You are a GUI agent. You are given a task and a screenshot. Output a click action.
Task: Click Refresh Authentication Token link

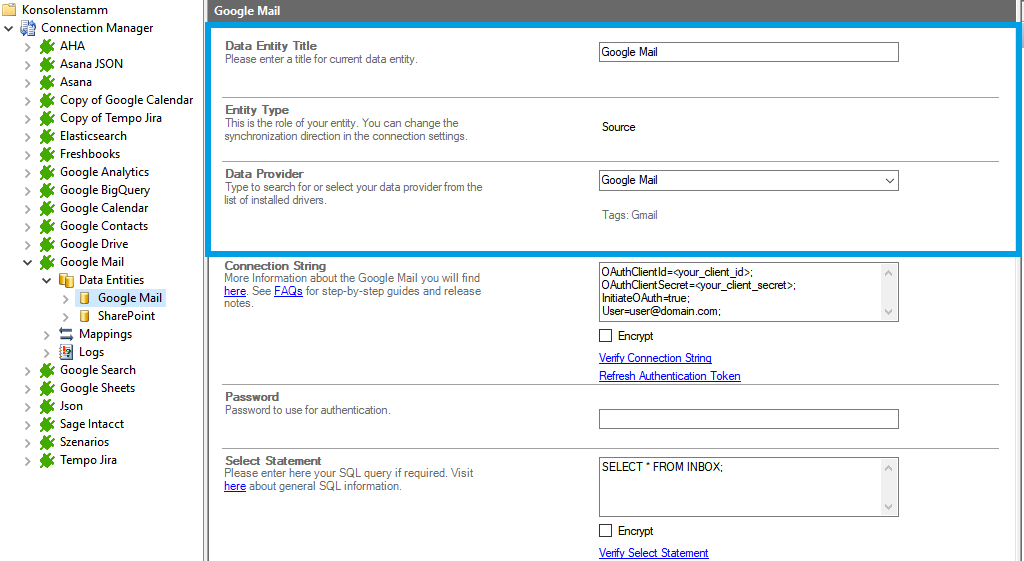pos(669,376)
